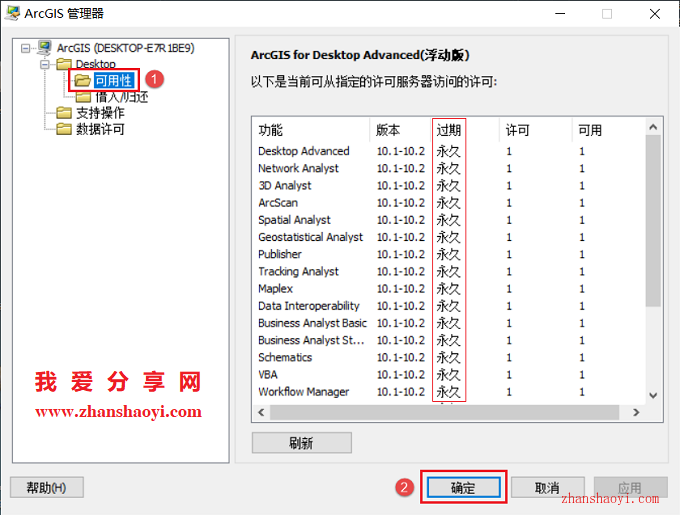Click the list scroll down arrow
Viewport: 680px width, 515px height.
653,395
